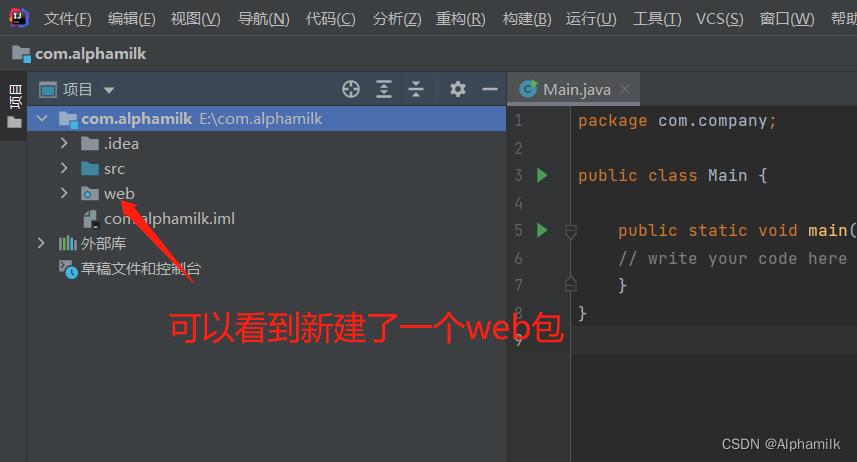Select the .idea folder icon
857x462 pixels.
point(90,144)
